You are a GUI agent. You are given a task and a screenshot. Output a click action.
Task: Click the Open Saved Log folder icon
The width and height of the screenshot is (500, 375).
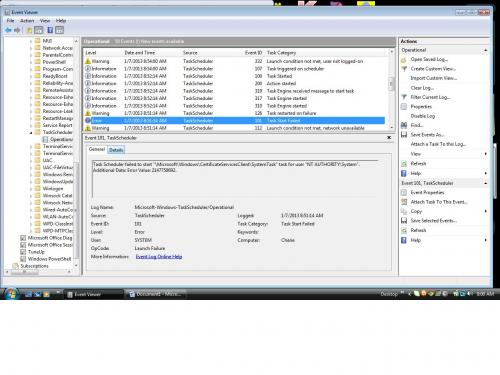coord(404,59)
